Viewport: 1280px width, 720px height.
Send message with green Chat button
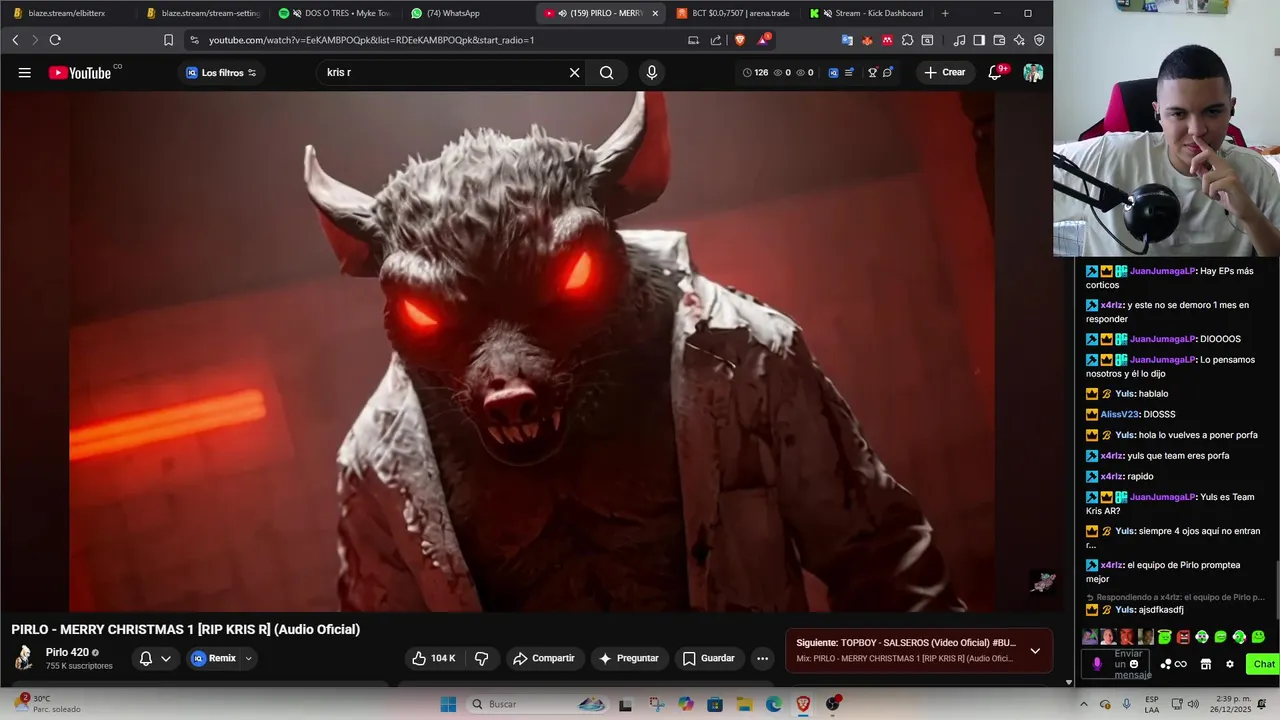1263,664
